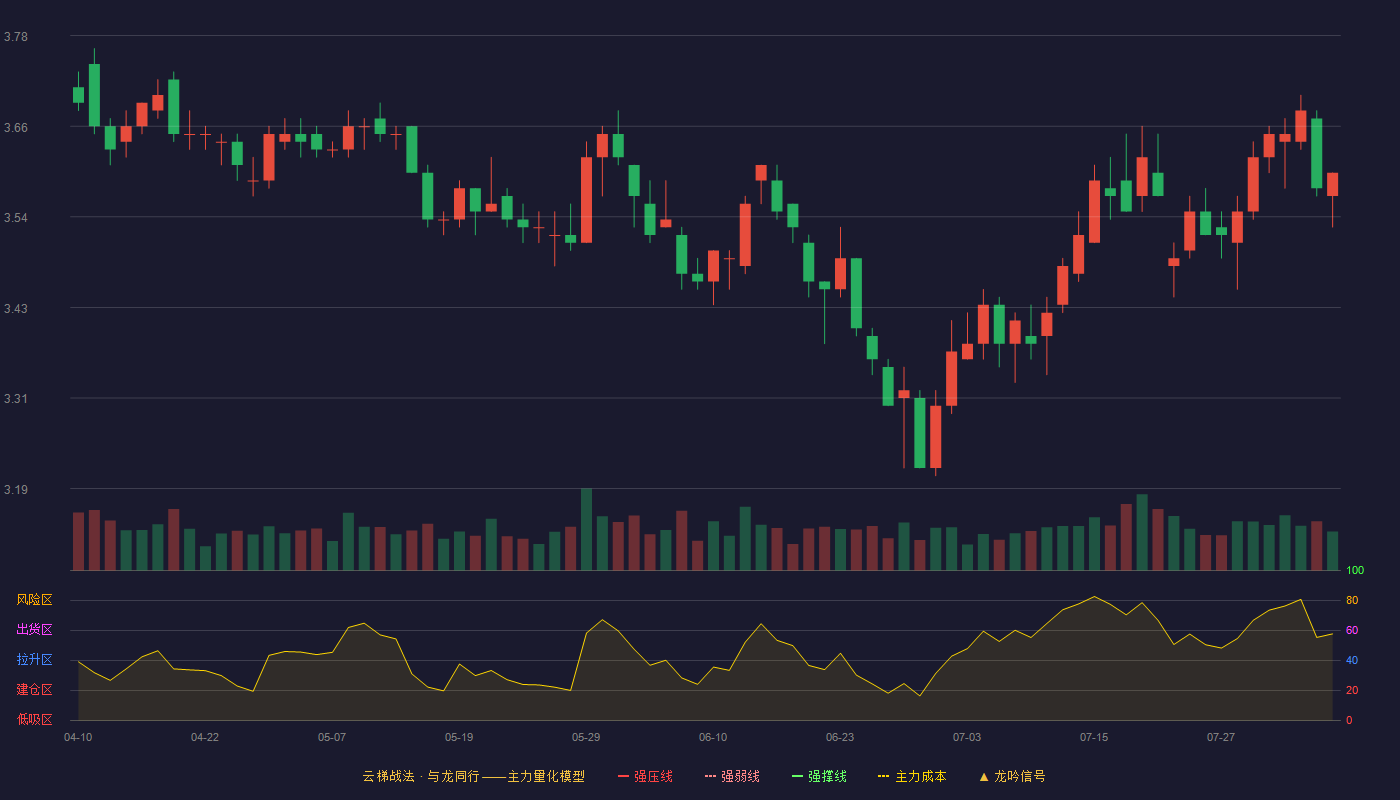Click the green 100 indicator axis value
Screen dimensions: 1400x800
pyautogui.click(x=1355, y=570)
